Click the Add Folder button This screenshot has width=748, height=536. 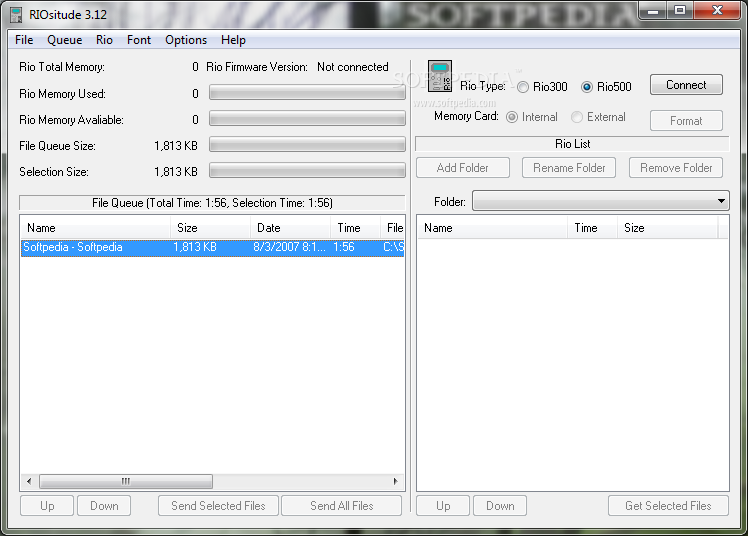click(x=463, y=168)
